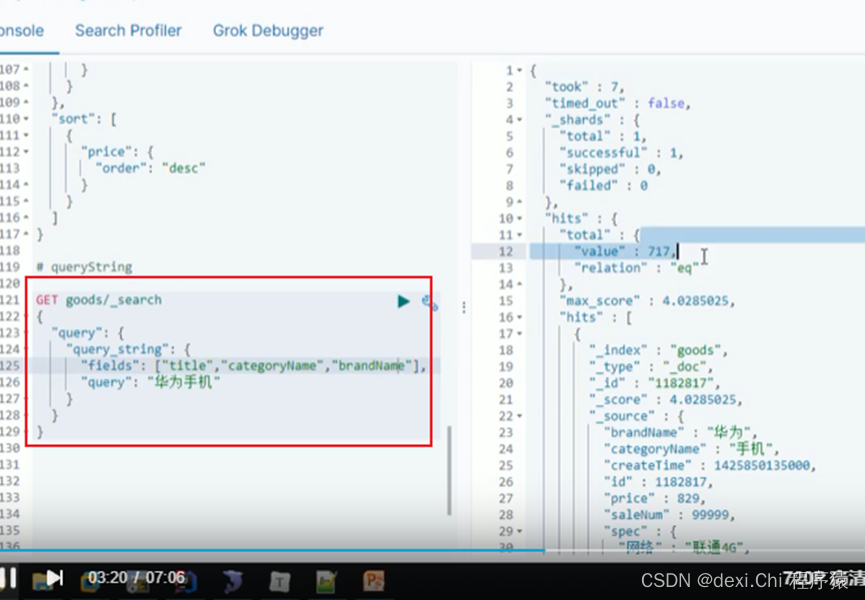Click the "_id" : "1182817" line
The width and height of the screenshot is (865, 600).
click(654, 383)
